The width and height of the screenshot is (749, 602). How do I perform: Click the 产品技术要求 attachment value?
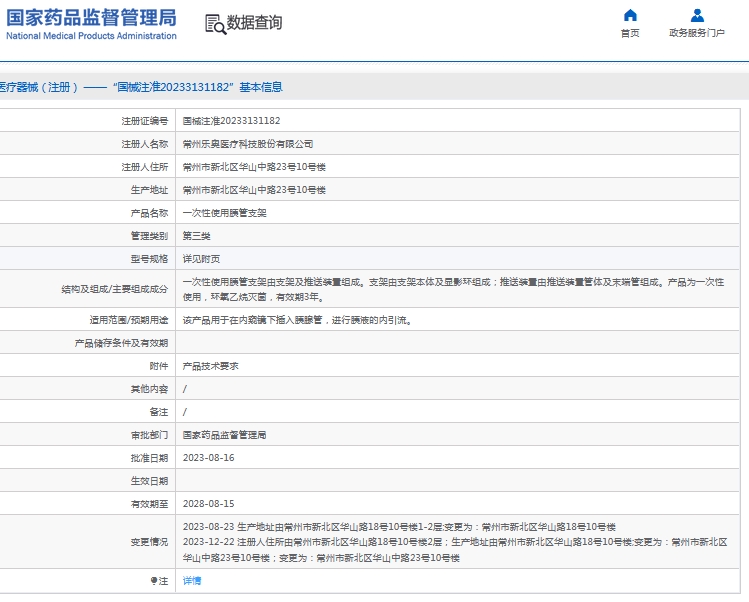[211, 366]
